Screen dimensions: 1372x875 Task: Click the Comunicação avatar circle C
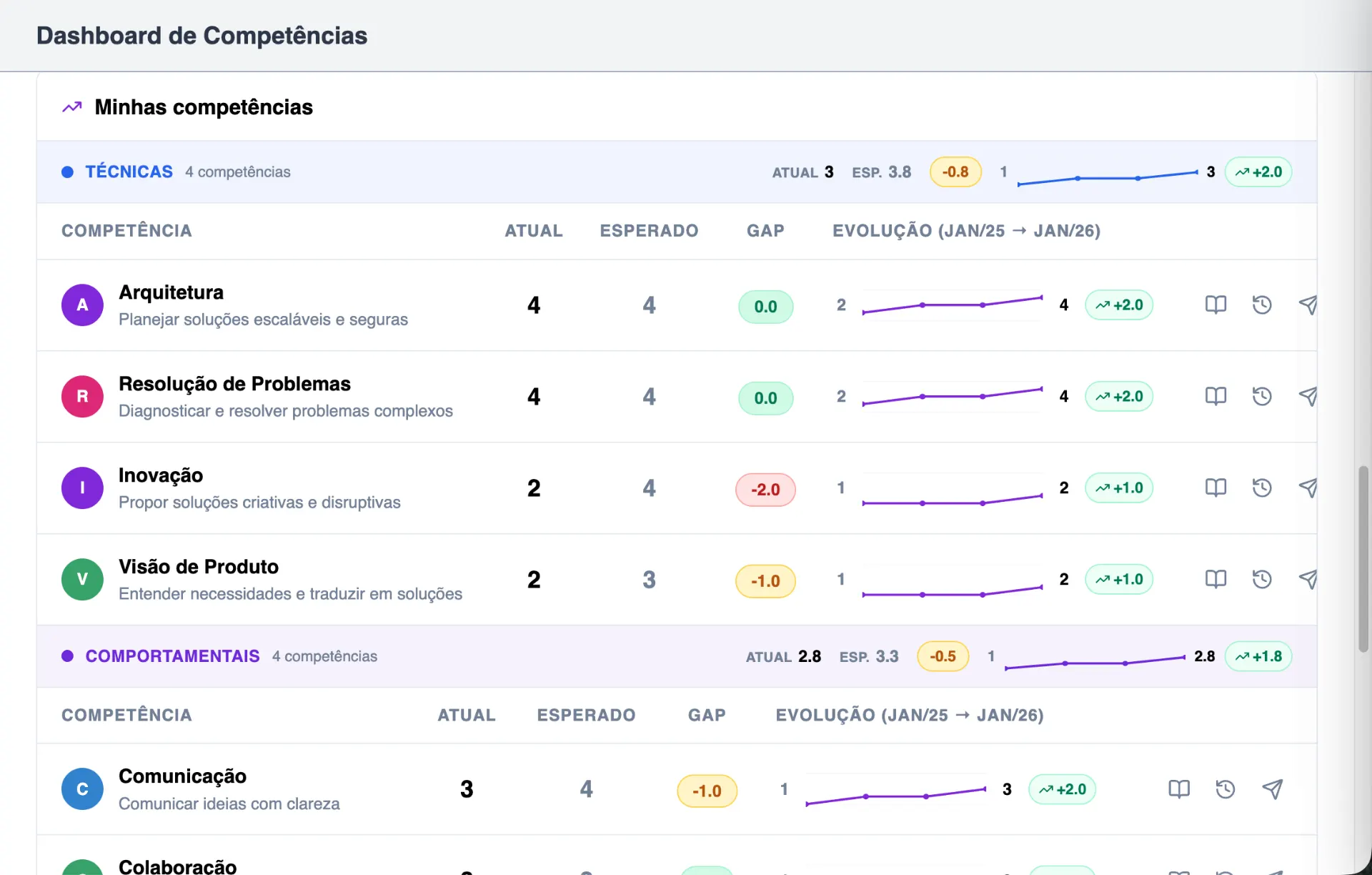[82, 789]
